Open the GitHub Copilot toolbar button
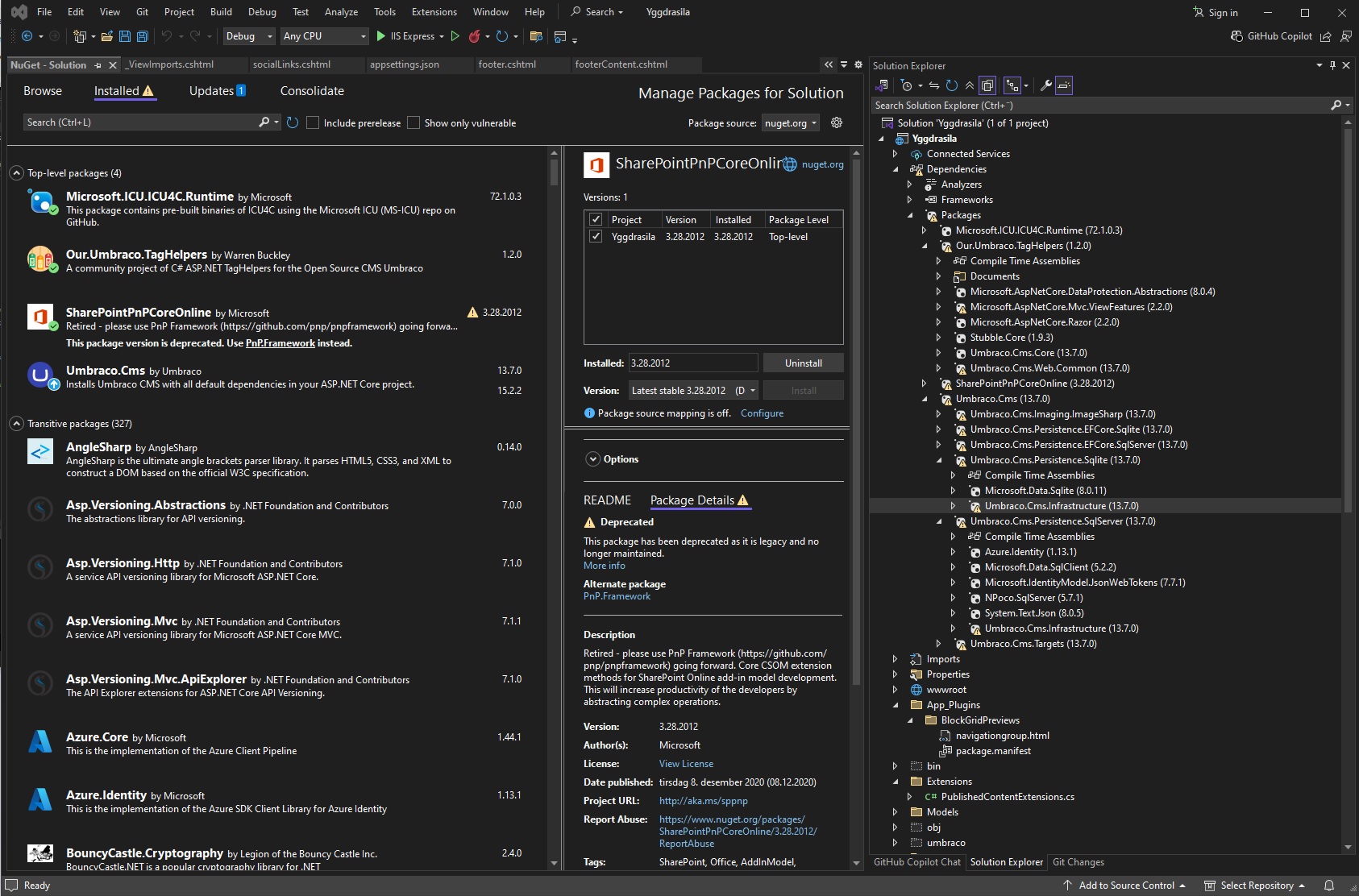1359x896 pixels. (1272, 36)
